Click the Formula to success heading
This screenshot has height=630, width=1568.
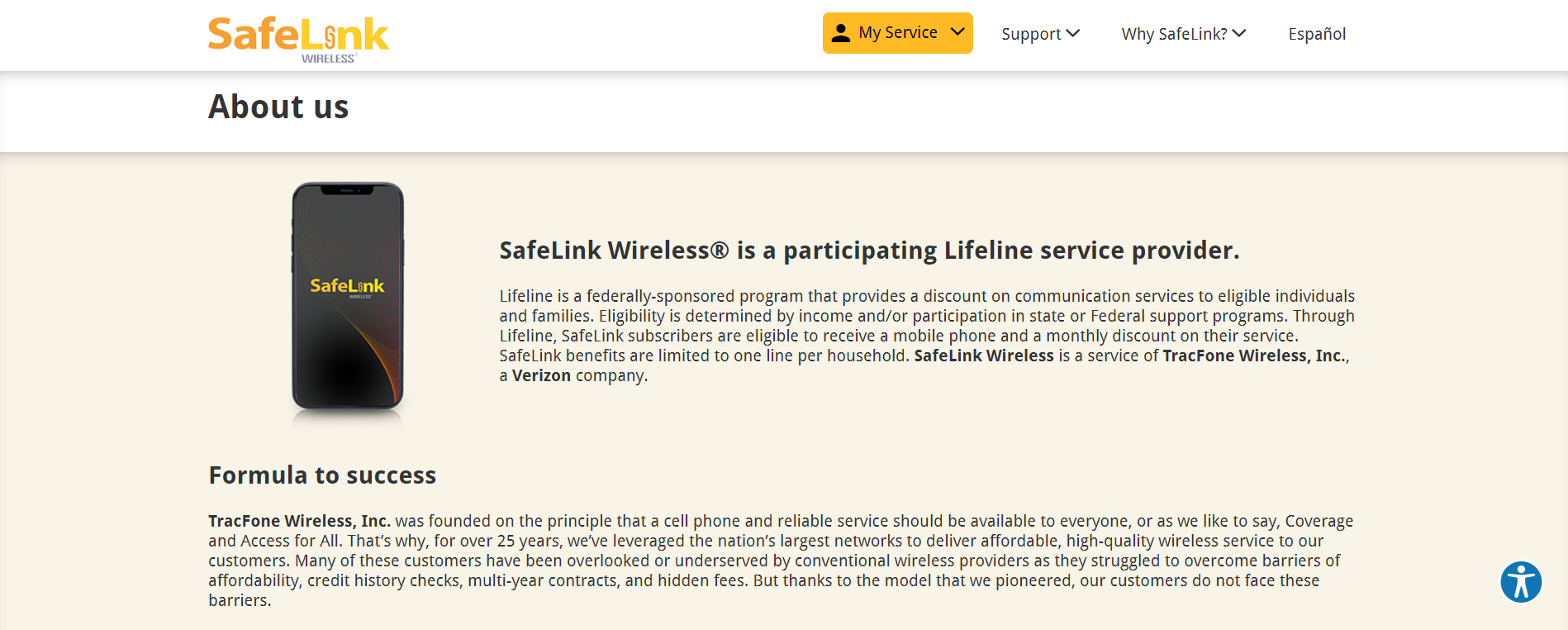coord(322,475)
